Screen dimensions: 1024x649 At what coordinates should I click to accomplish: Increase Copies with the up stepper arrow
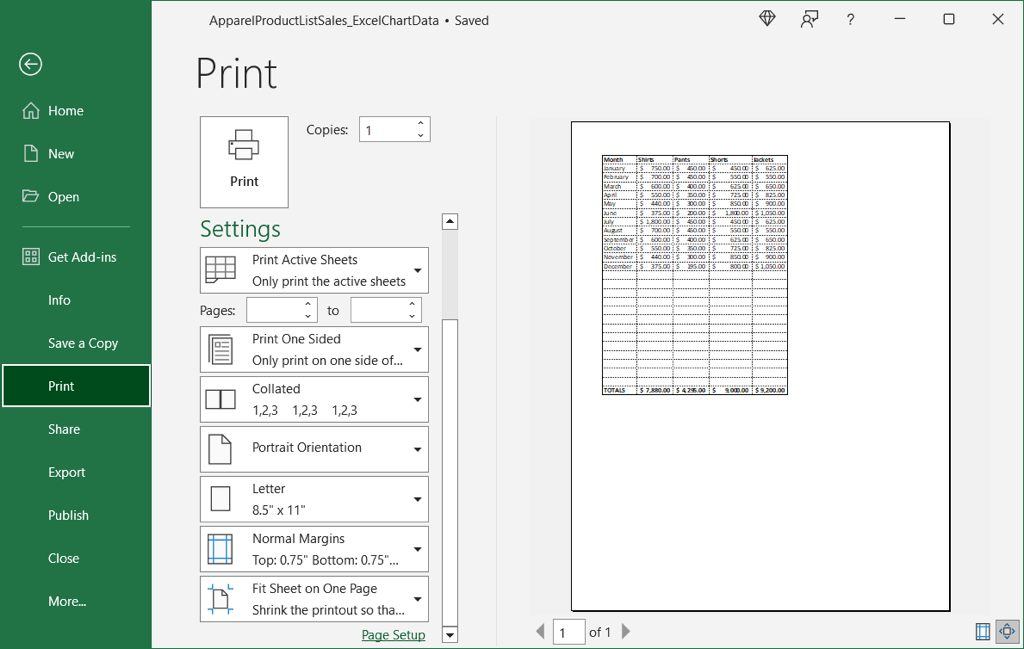point(421,123)
